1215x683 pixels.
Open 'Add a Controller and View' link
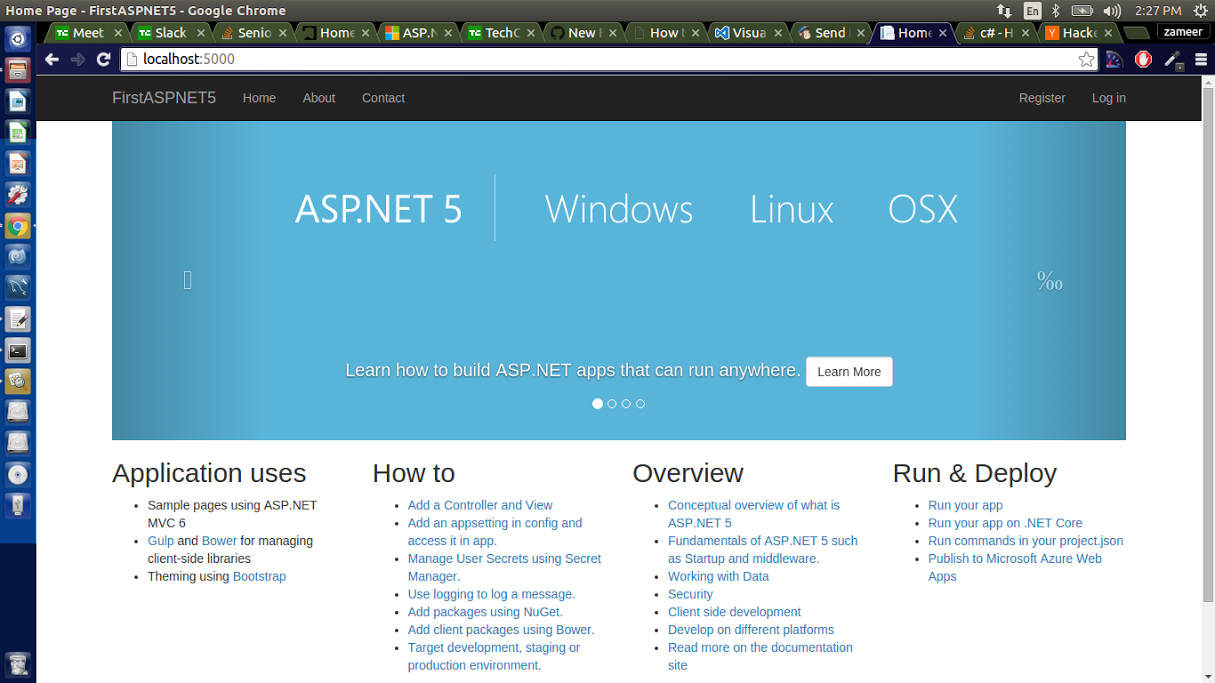point(479,505)
